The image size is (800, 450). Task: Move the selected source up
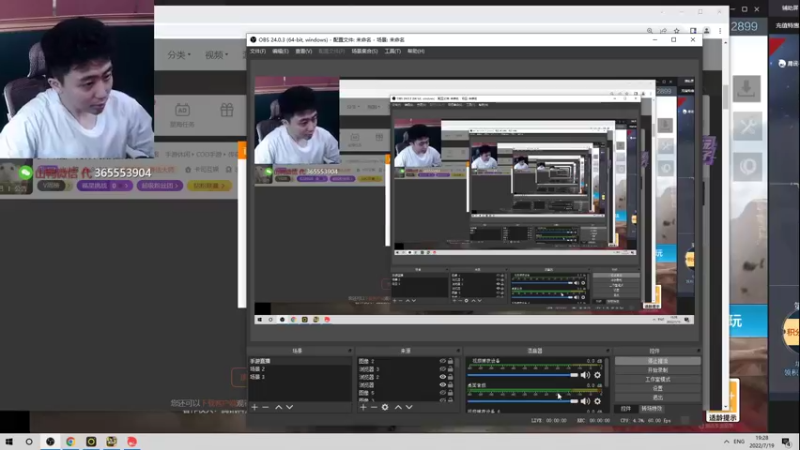click(398, 407)
